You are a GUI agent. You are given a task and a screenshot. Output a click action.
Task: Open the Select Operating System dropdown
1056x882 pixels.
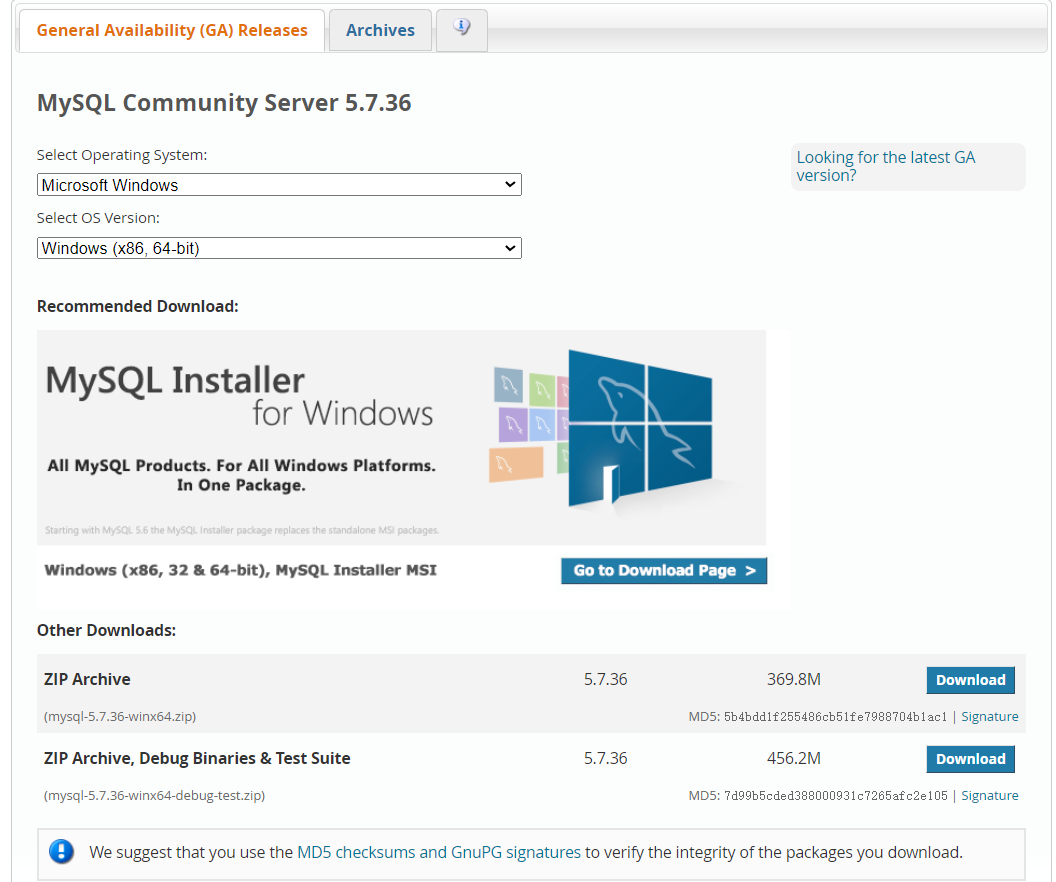pos(279,184)
